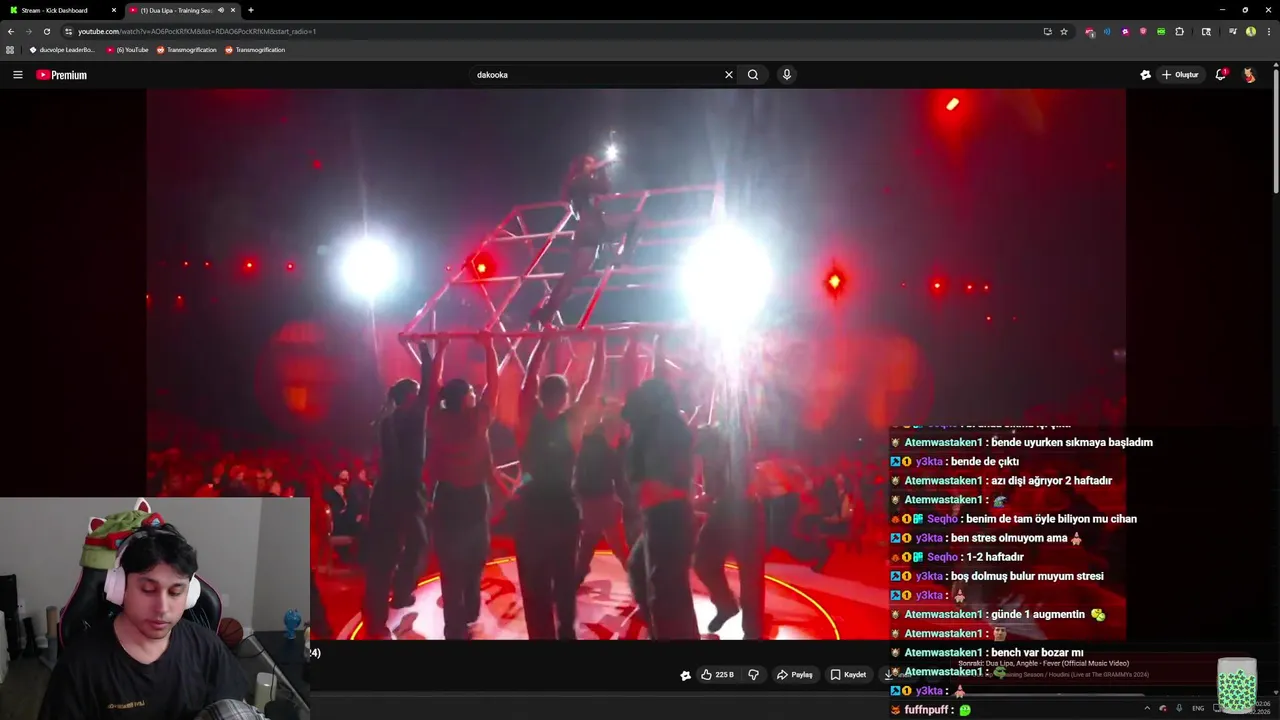Open the green extension icon
The image size is (1280, 720).
(1161, 31)
